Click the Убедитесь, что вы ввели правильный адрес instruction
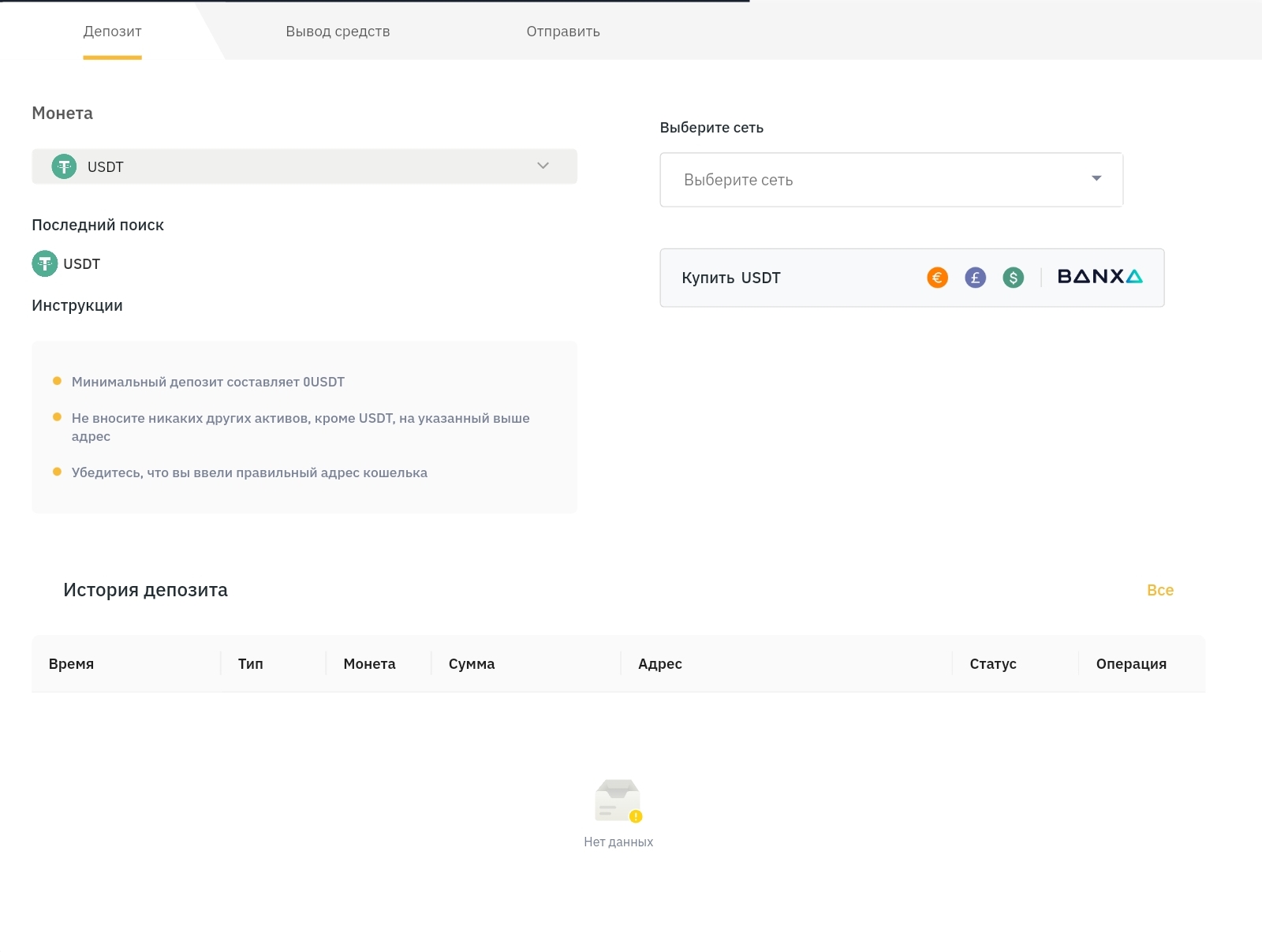1262x952 pixels. click(249, 472)
